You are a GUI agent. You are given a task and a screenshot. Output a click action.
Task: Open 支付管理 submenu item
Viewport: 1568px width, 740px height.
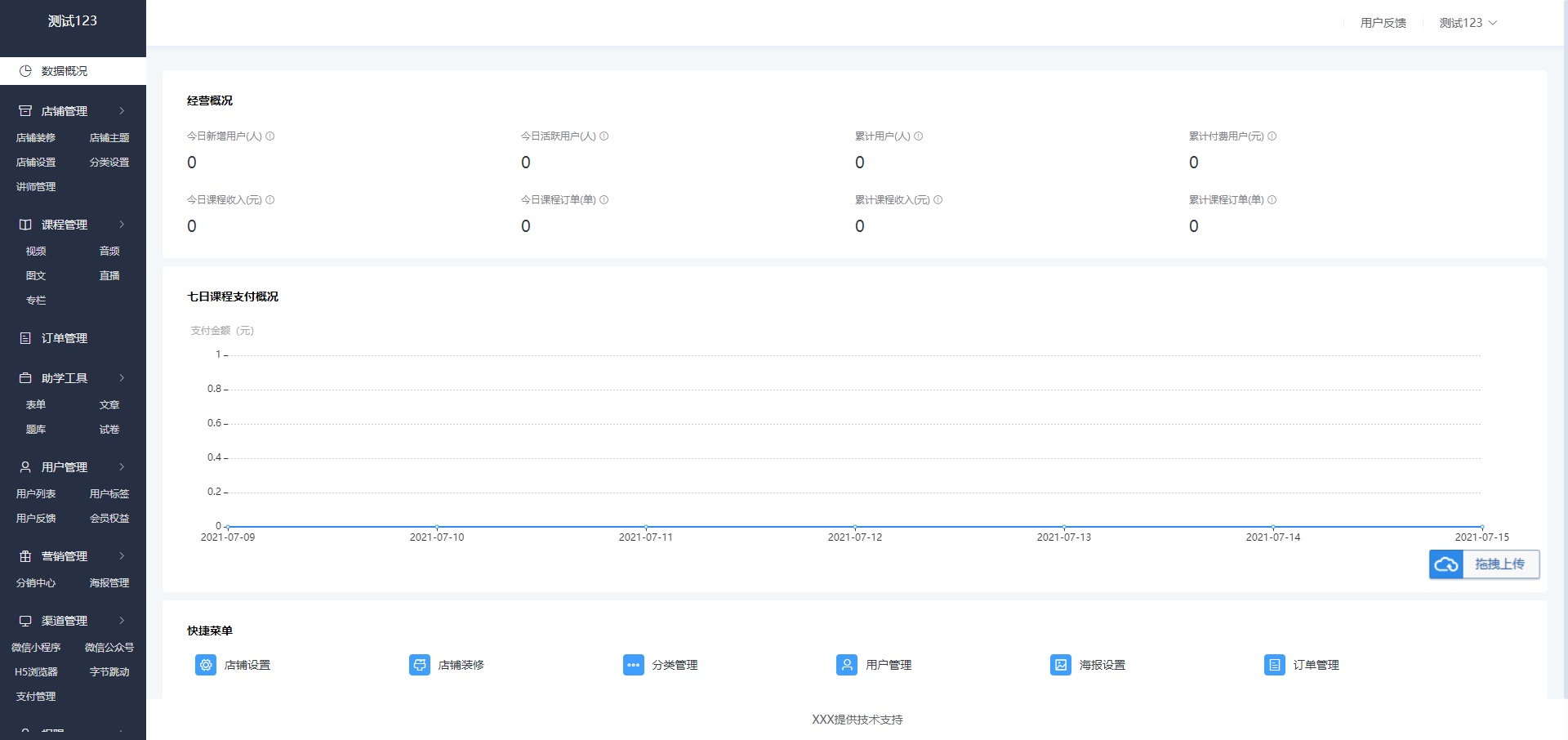click(x=36, y=697)
